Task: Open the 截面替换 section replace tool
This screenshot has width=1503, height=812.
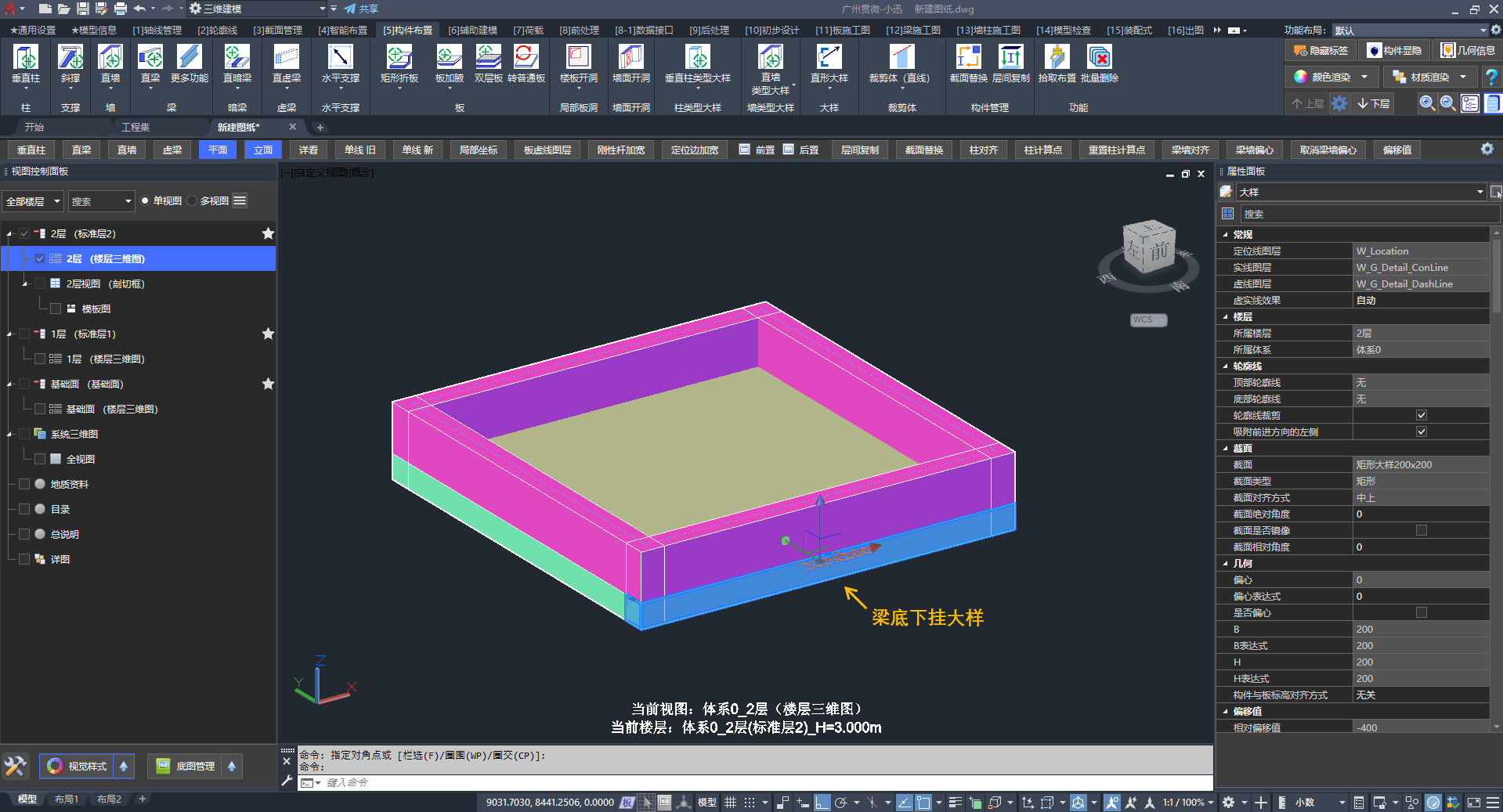Action: [x=969, y=63]
